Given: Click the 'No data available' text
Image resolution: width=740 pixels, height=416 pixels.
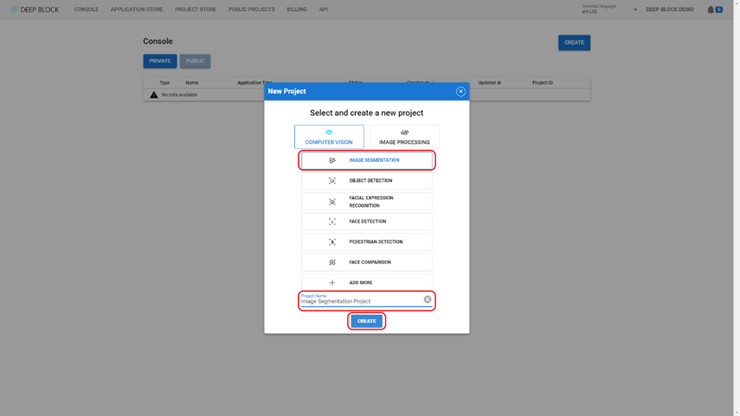Looking at the screenshot, I should (179, 95).
